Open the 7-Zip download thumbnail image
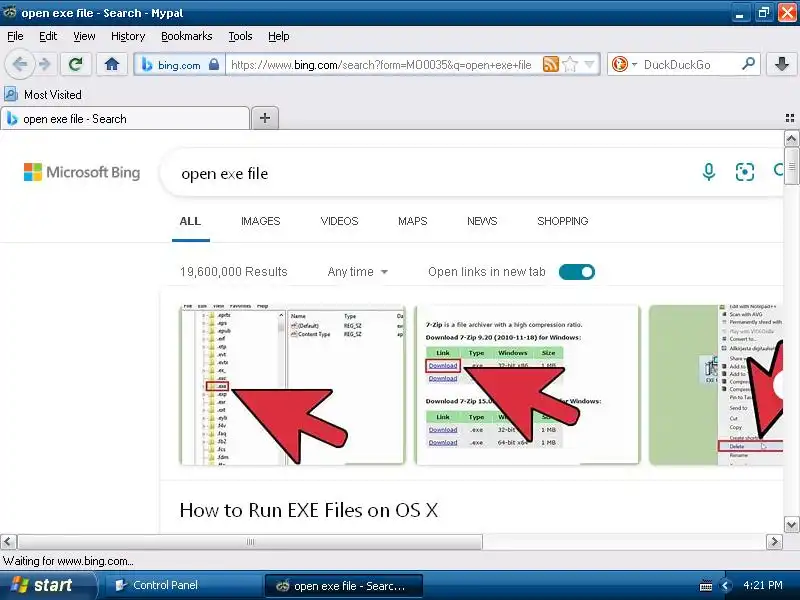The width and height of the screenshot is (800, 600). pyautogui.click(x=527, y=385)
